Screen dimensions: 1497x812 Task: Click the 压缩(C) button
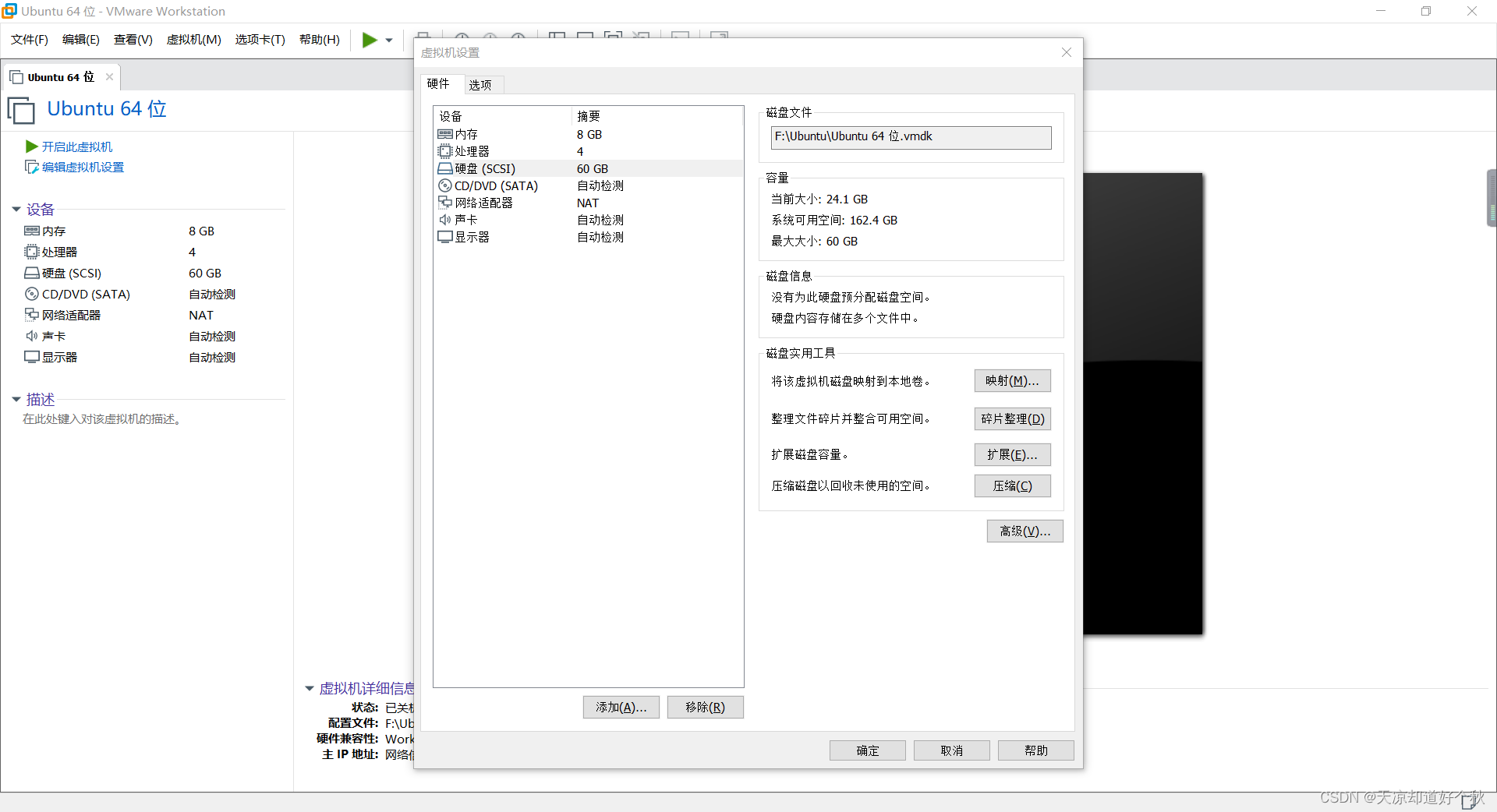click(1013, 486)
